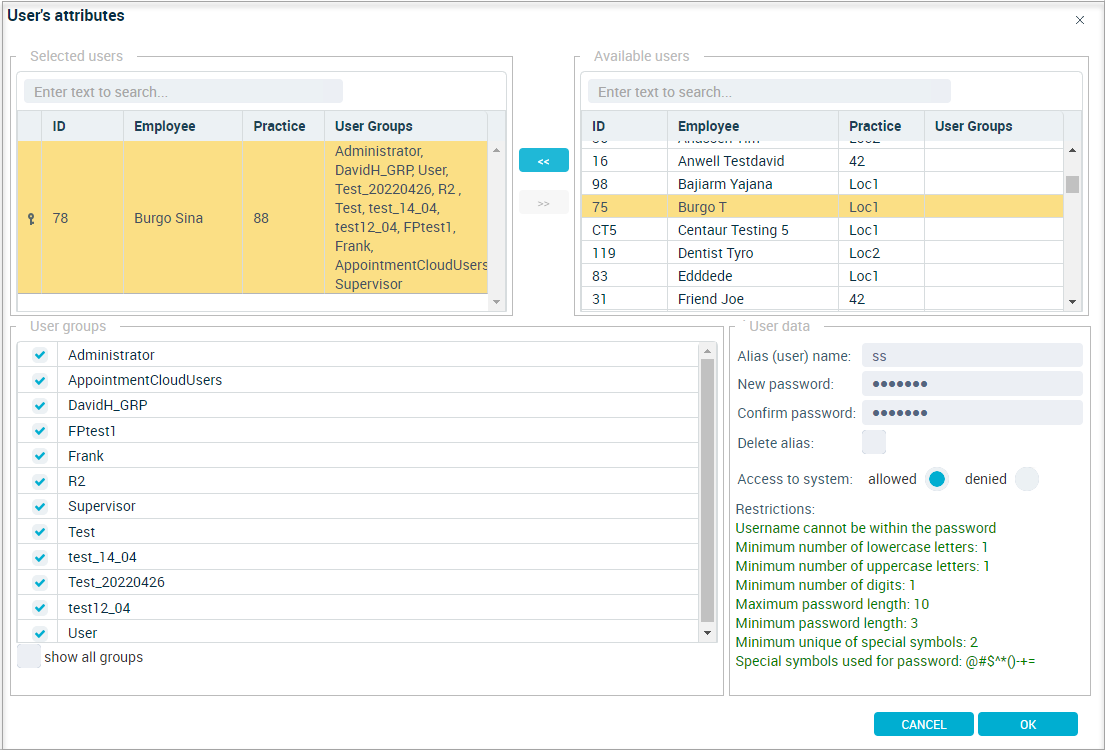Uncheck the User group checkbox
The height and width of the screenshot is (750, 1105).
[x=40, y=633]
